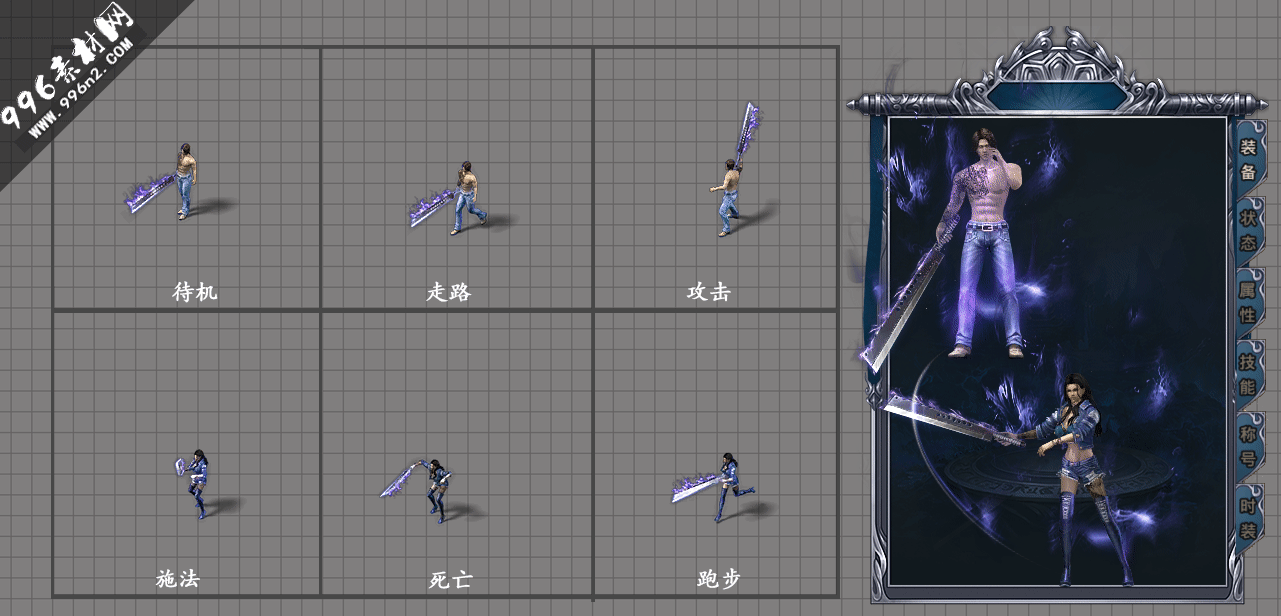Click the 待机 label text
Screen dimensions: 1281x616
tap(194, 292)
